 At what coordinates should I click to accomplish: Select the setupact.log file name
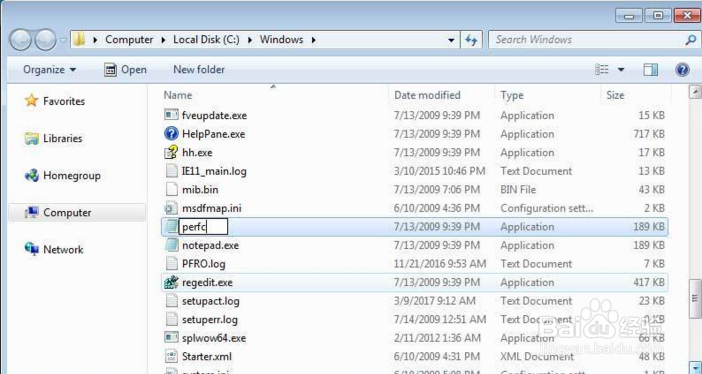point(210,301)
